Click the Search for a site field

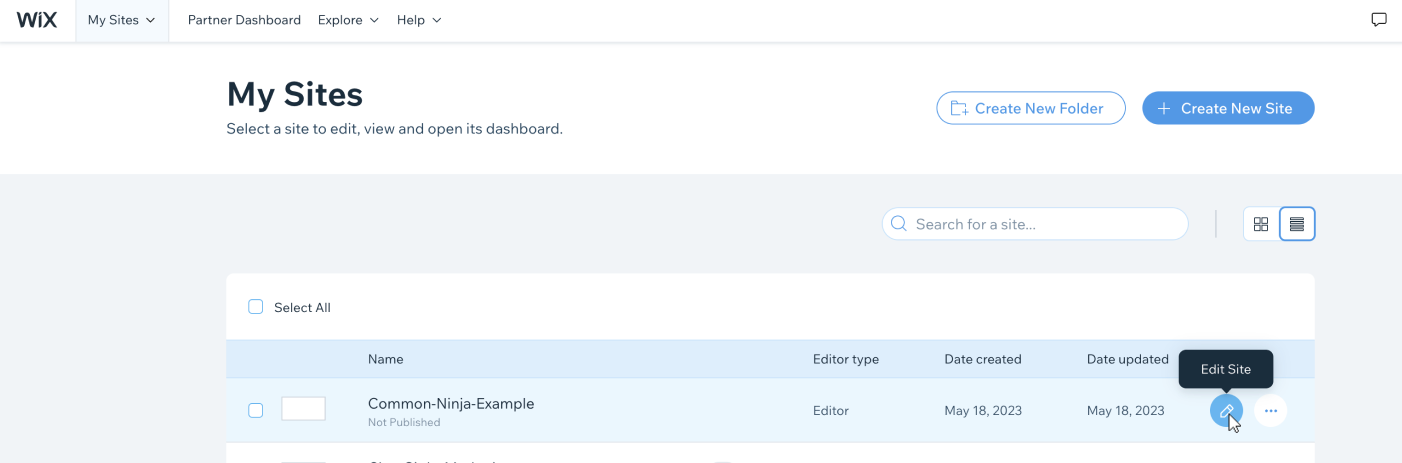click(1035, 224)
